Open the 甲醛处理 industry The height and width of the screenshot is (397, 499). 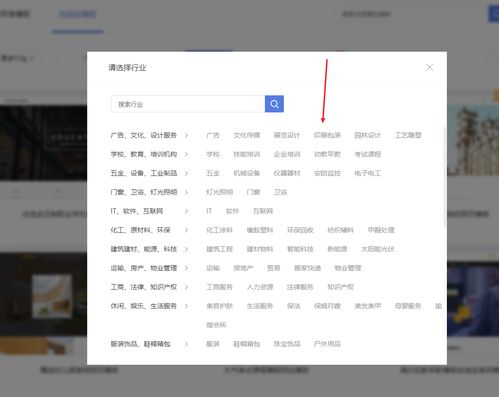coord(381,230)
